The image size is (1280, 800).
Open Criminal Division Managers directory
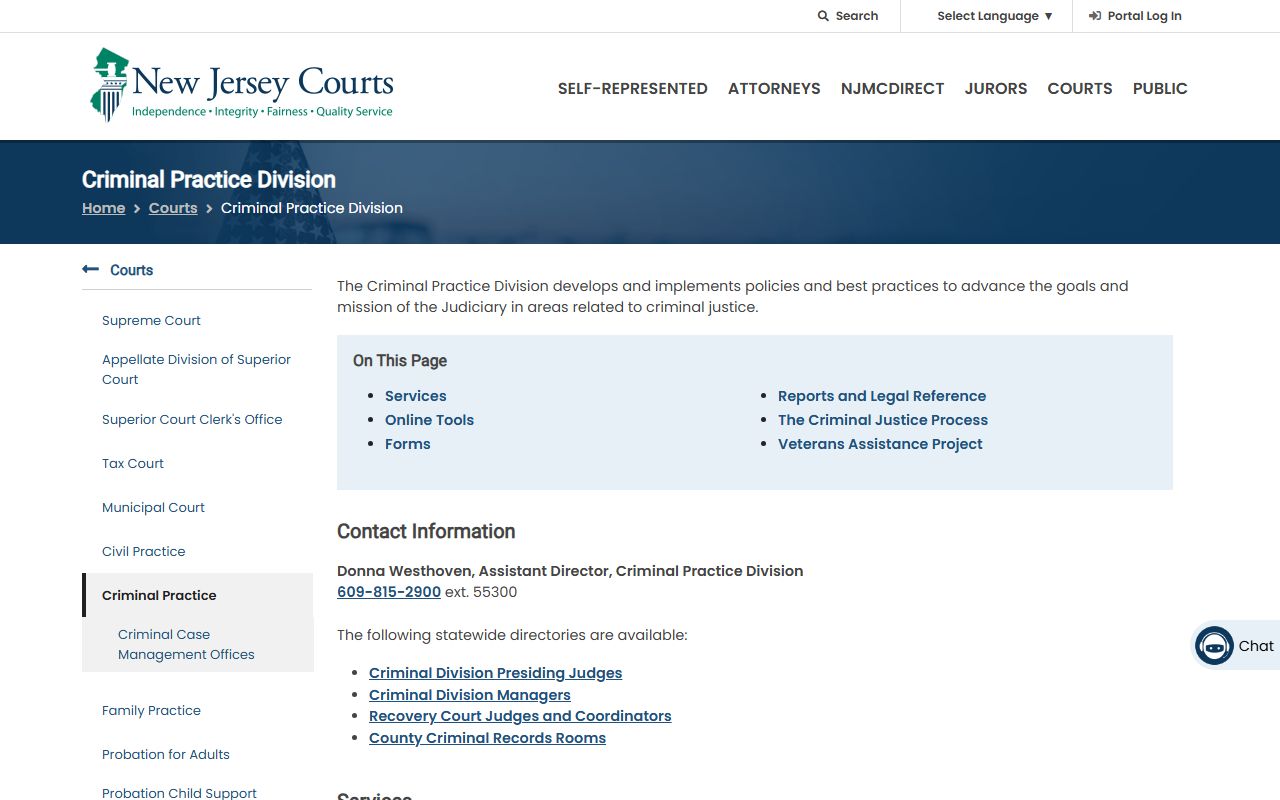click(470, 695)
